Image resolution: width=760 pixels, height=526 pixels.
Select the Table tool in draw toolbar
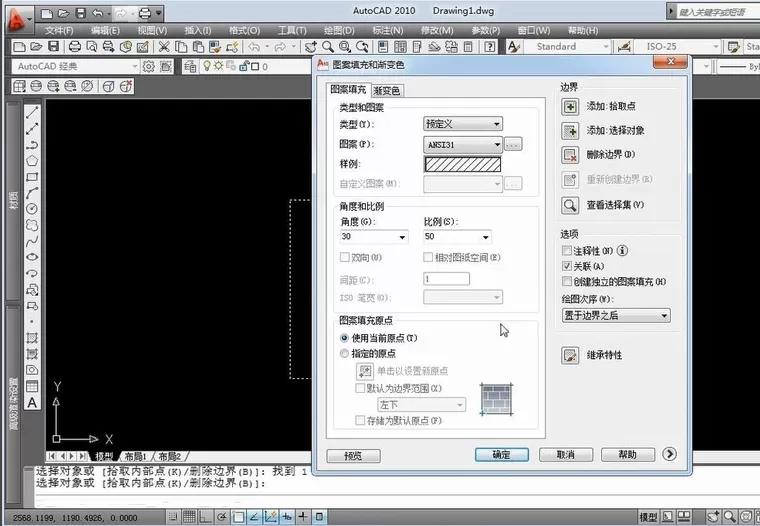pyautogui.click(x=32, y=386)
